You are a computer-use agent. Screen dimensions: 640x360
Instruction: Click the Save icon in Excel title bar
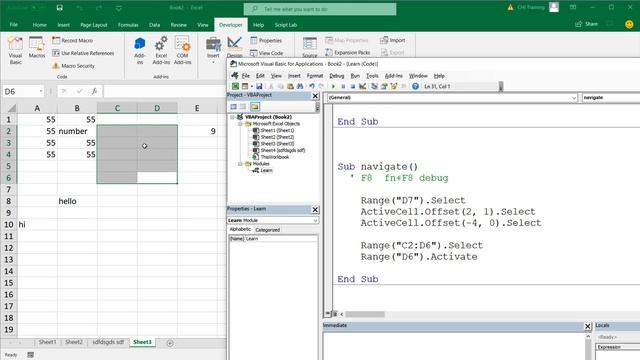pos(60,8)
